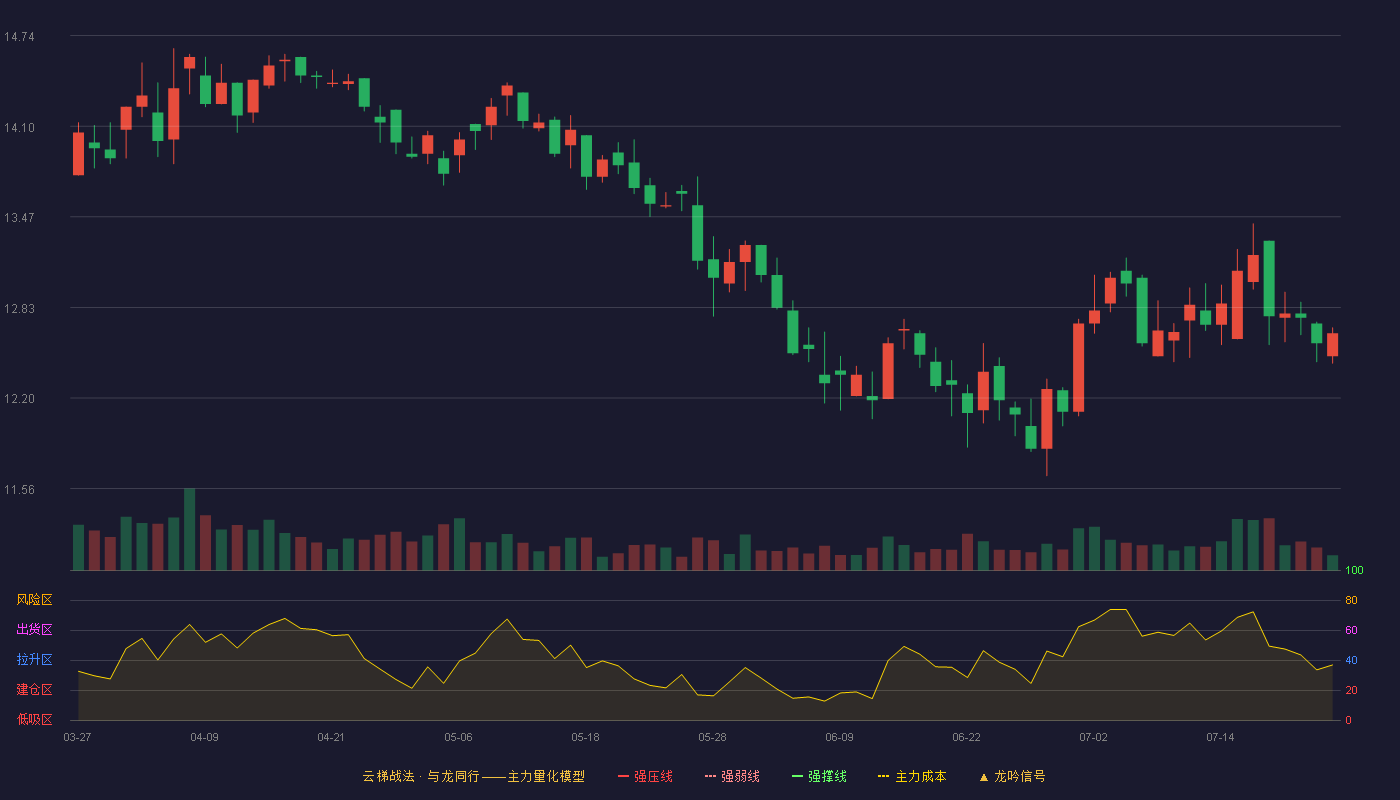Click the 03-27 date label

click(77, 737)
